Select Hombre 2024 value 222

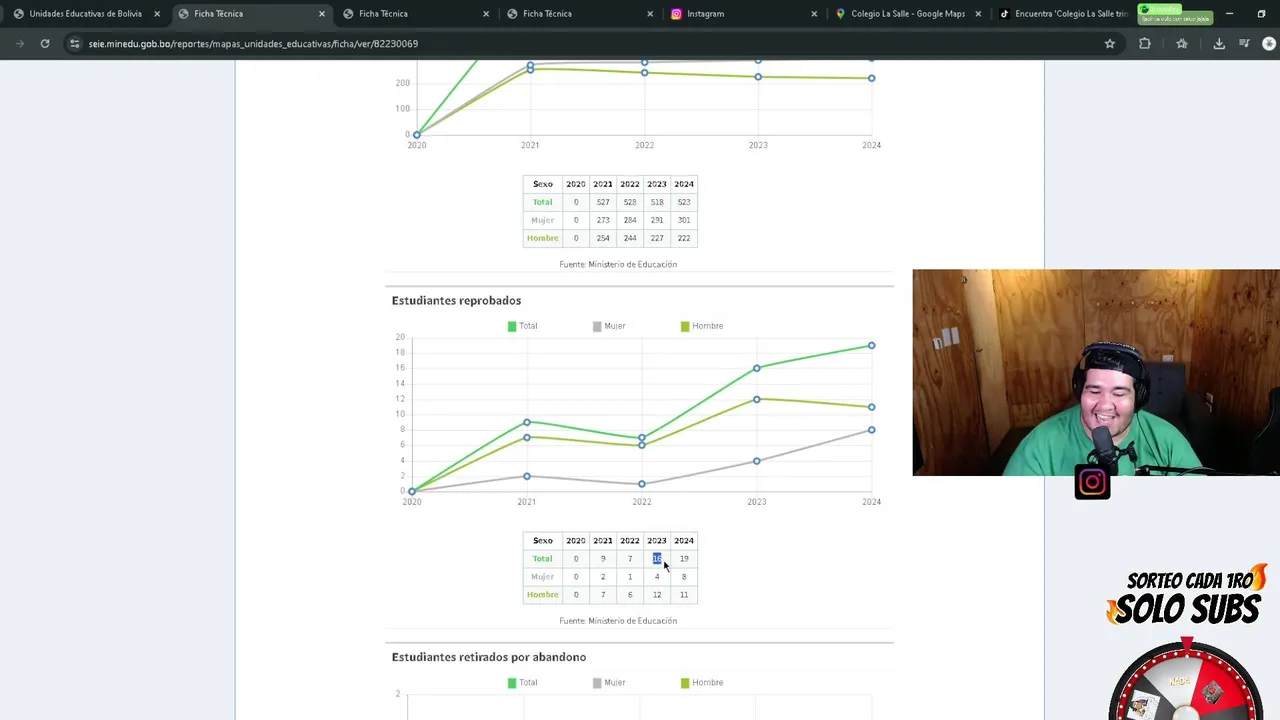point(684,238)
